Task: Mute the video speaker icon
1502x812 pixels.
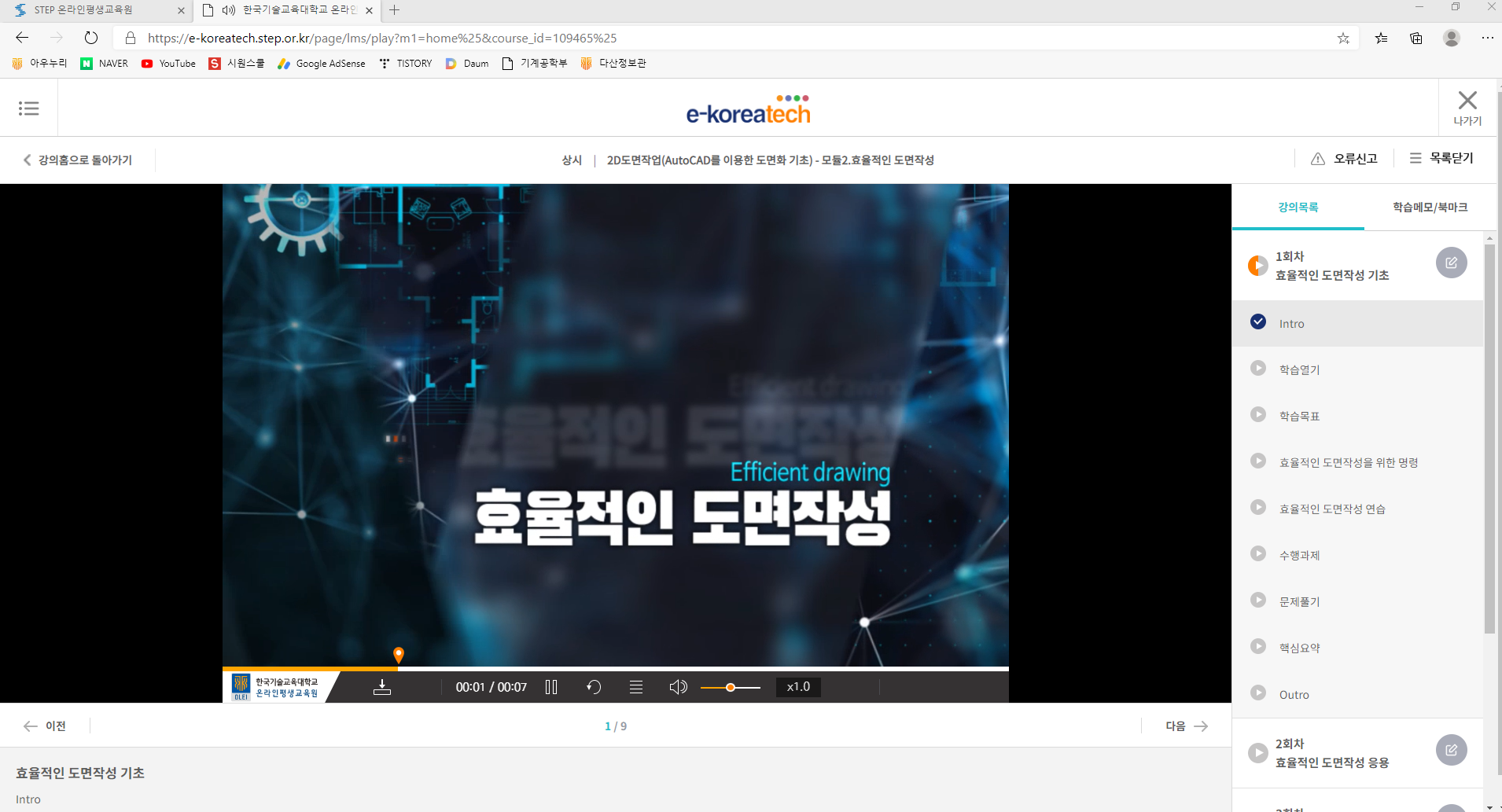Action: click(678, 687)
